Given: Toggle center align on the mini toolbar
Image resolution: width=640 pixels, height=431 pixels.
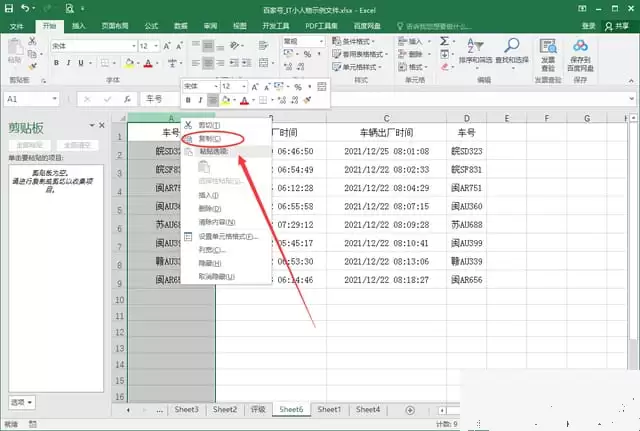Looking at the screenshot, I should click(212, 100).
